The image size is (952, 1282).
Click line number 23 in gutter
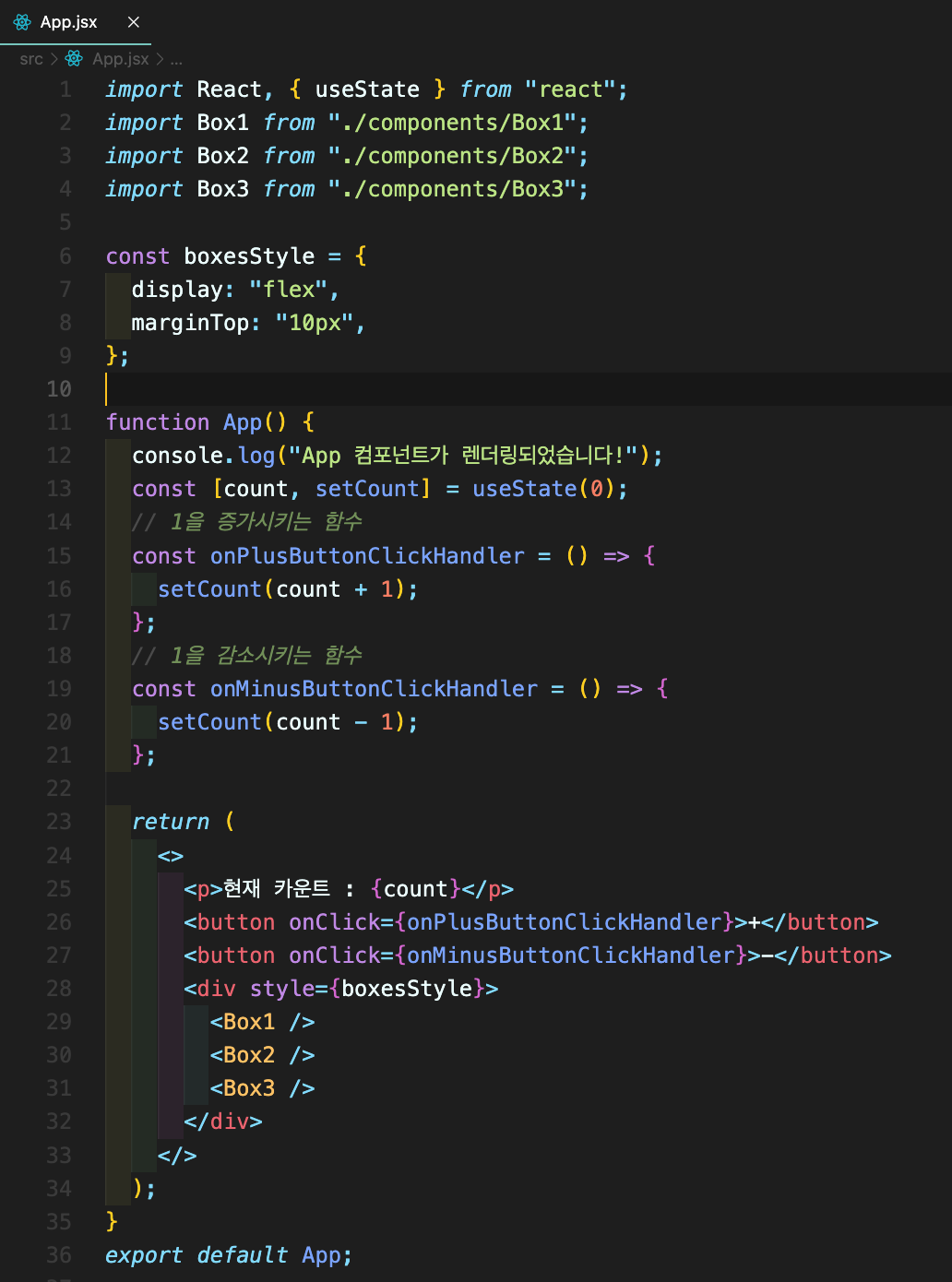pos(59,822)
